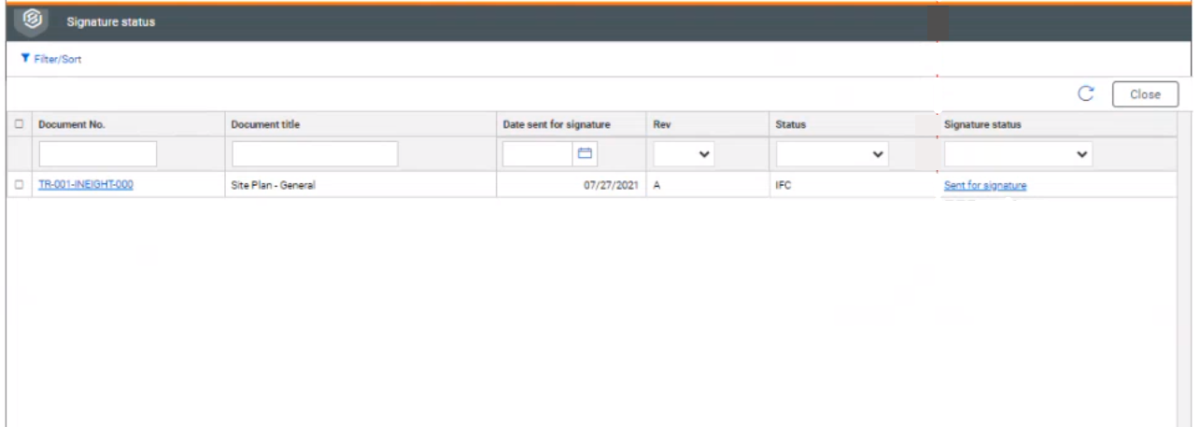Sort by Date sent for signature header

[556, 125]
